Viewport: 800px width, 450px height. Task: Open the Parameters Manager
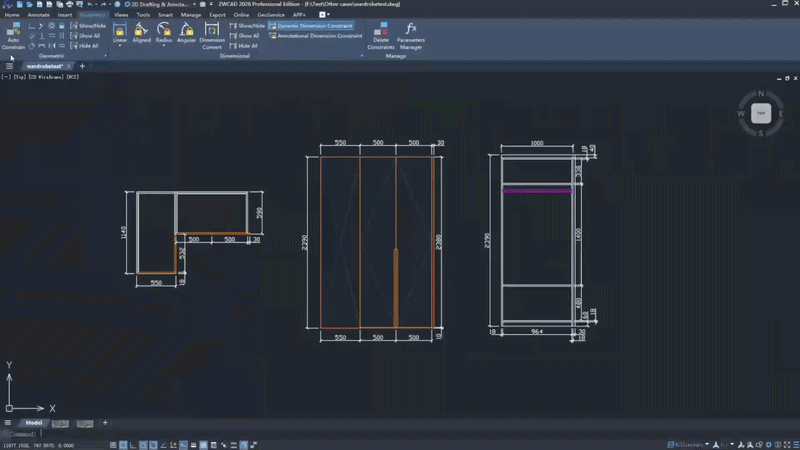[410, 36]
